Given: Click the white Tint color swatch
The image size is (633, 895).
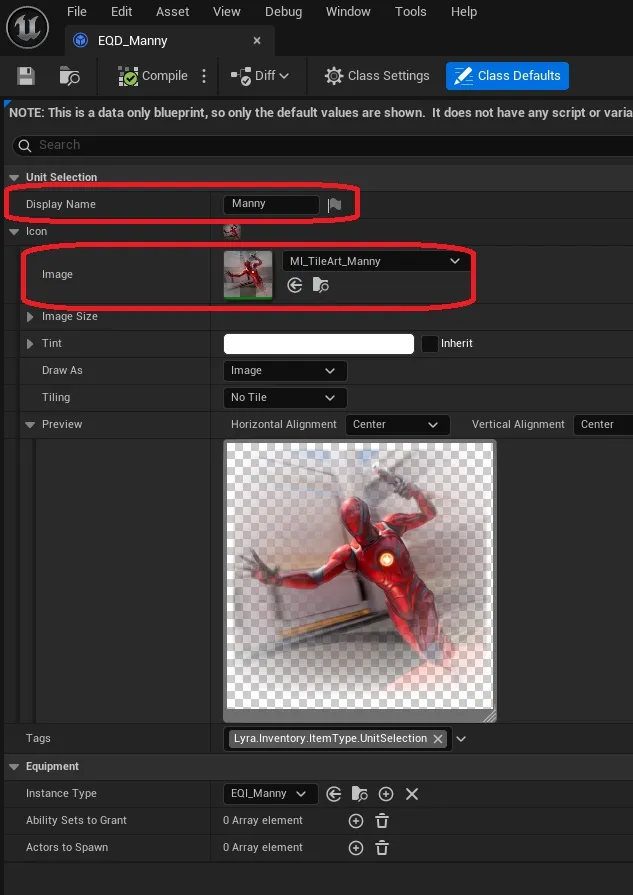Looking at the screenshot, I should (318, 344).
